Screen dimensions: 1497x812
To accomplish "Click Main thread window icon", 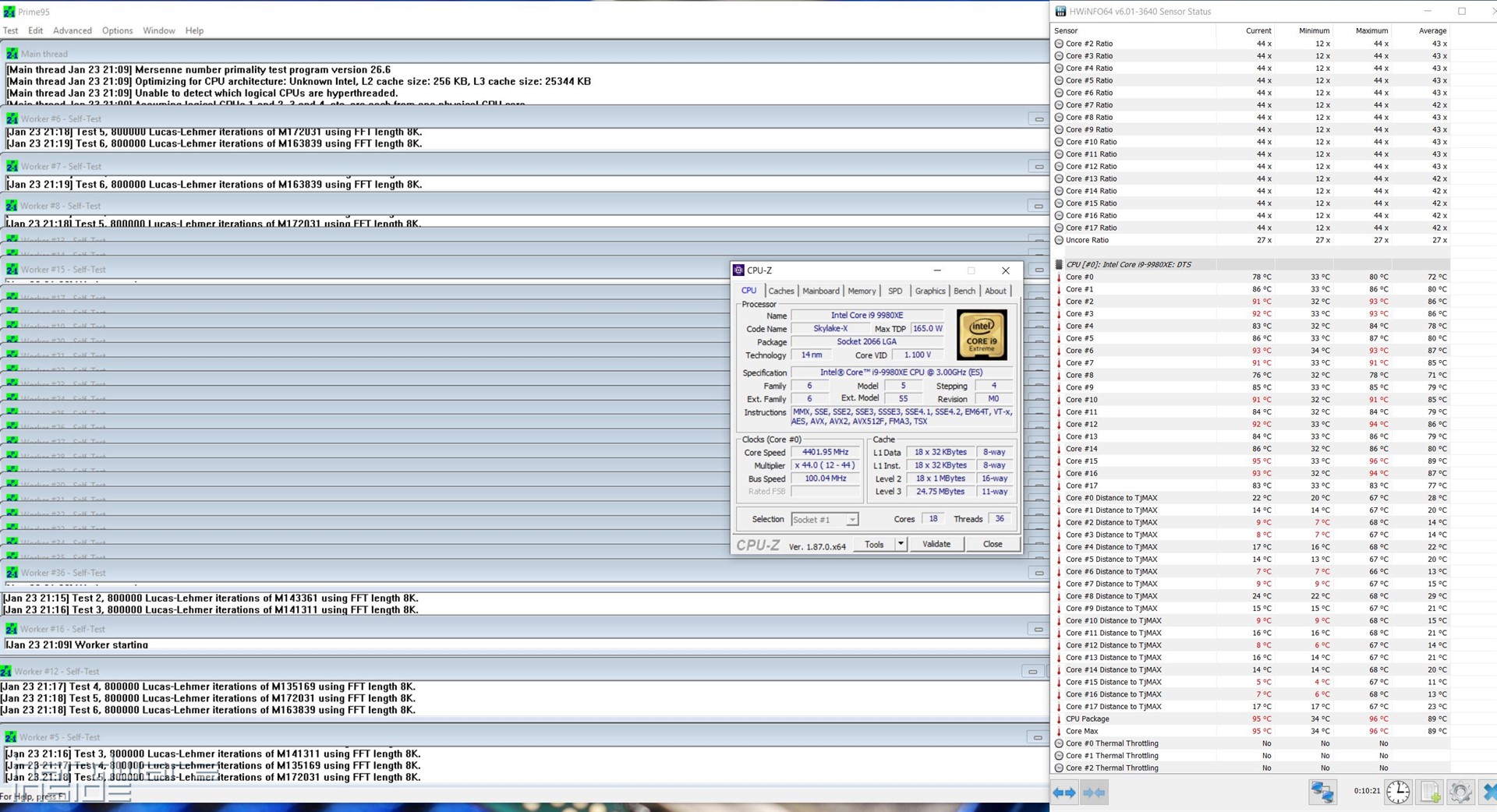I will tap(12, 54).
